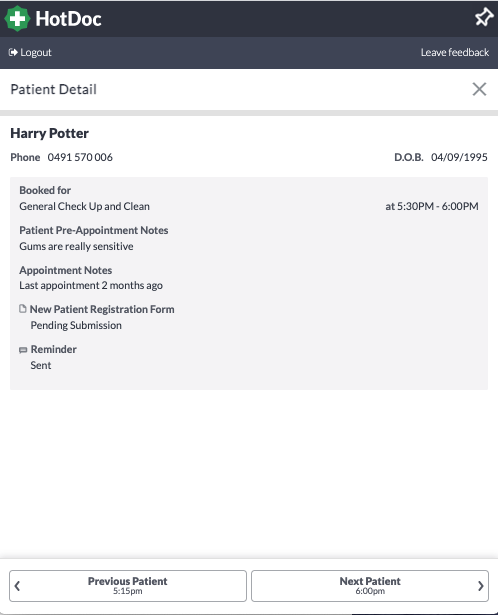Open the Leave feedback link
The image size is (498, 615).
click(x=454, y=52)
